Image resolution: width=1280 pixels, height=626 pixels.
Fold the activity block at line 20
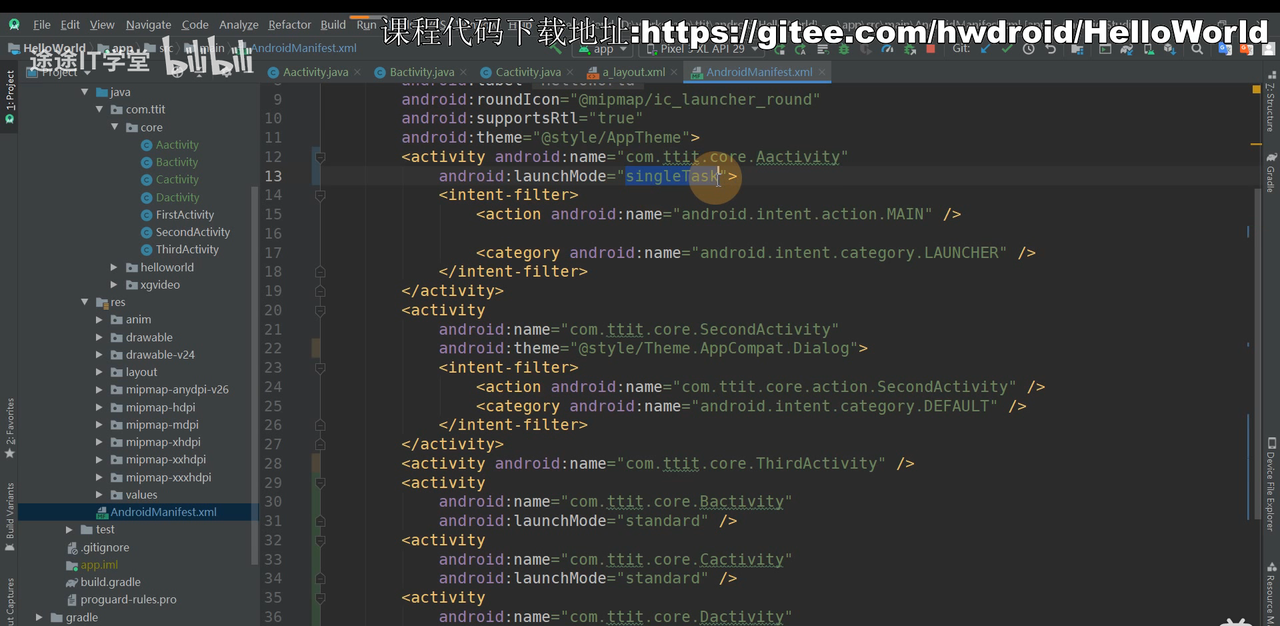(320, 310)
